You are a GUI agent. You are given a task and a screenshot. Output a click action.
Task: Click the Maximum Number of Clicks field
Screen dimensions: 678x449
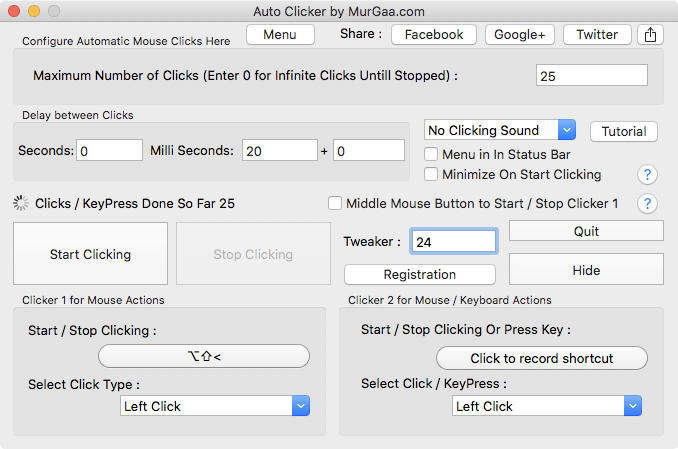(592, 76)
